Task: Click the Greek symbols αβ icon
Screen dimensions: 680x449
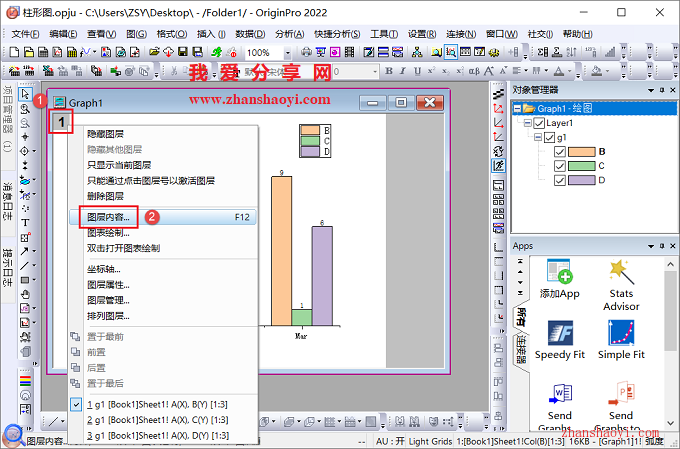Action: (x=474, y=71)
